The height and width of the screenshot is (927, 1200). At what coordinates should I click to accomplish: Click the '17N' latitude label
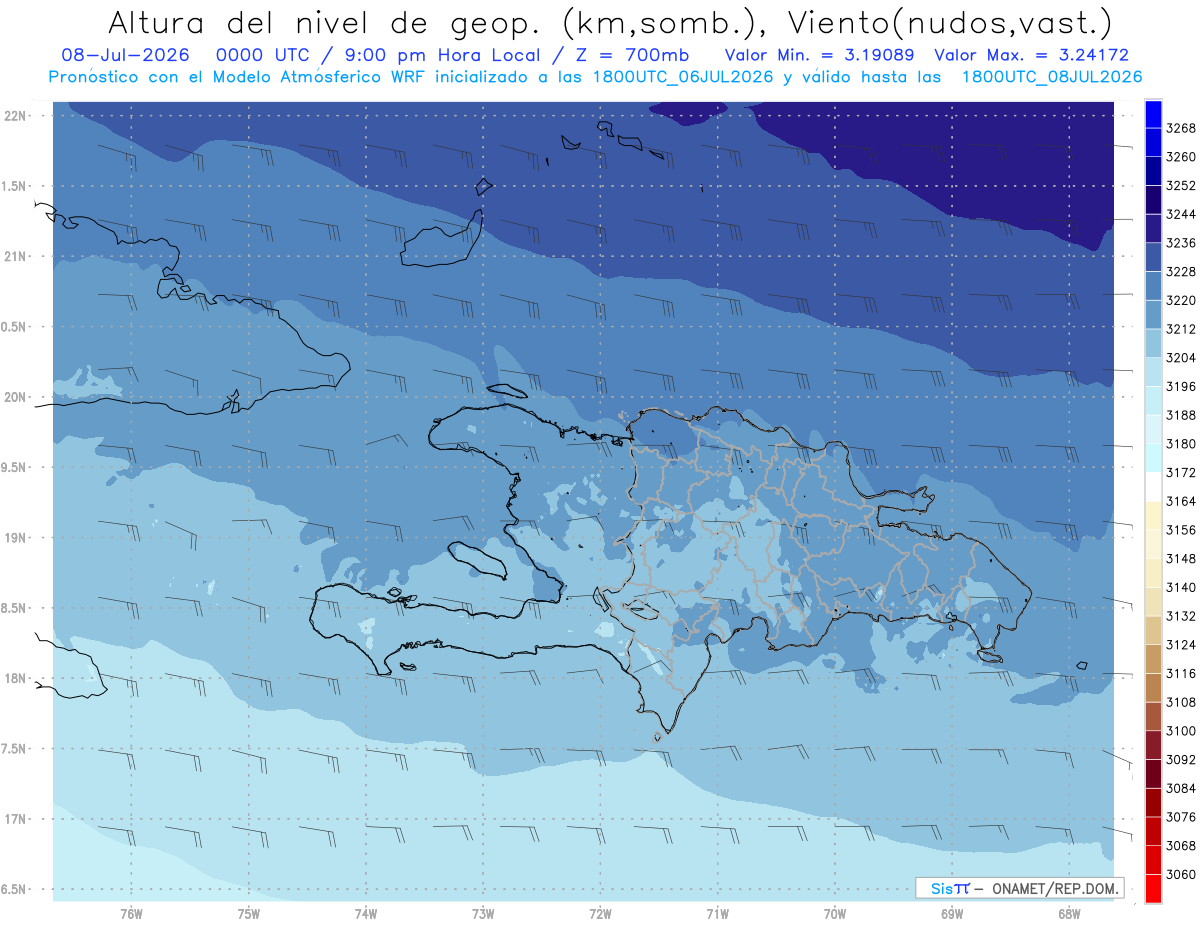click(16, 819)
